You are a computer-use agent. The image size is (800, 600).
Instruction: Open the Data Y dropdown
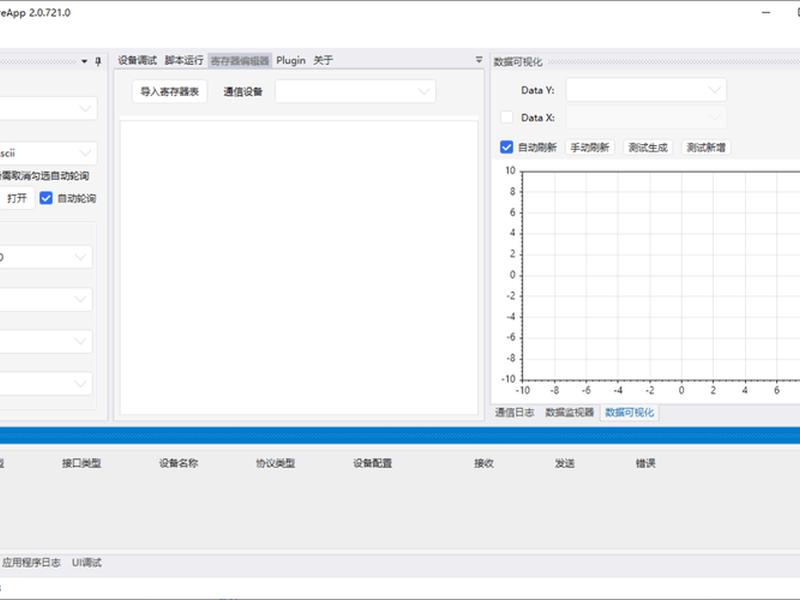646,90
